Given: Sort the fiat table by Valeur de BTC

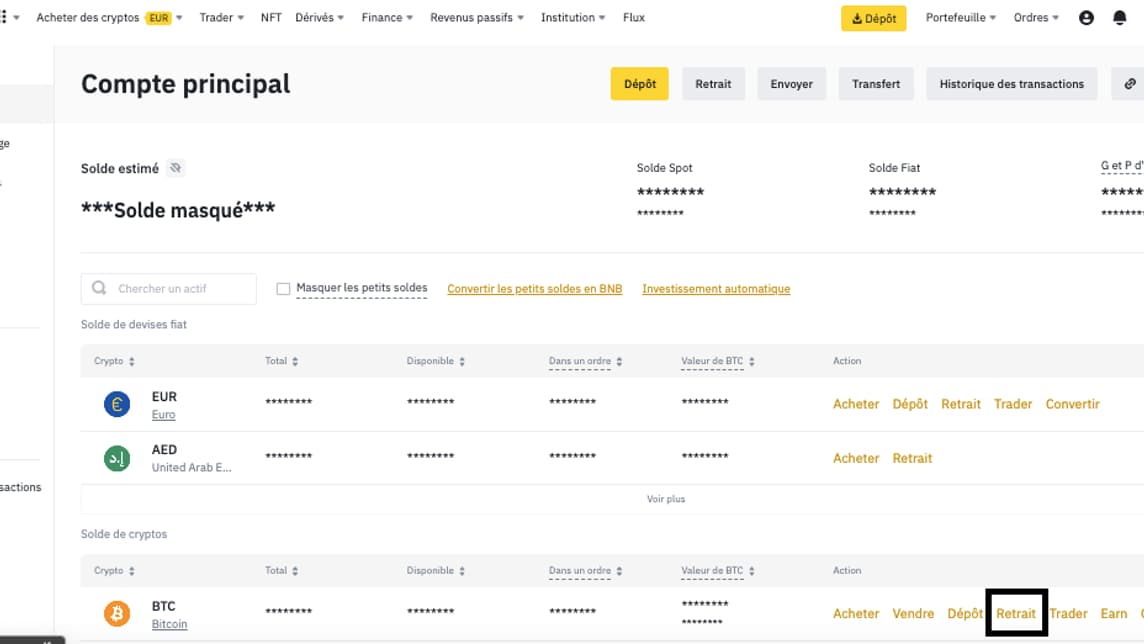Looking at the screenshot, I should [x=751, y=361].
